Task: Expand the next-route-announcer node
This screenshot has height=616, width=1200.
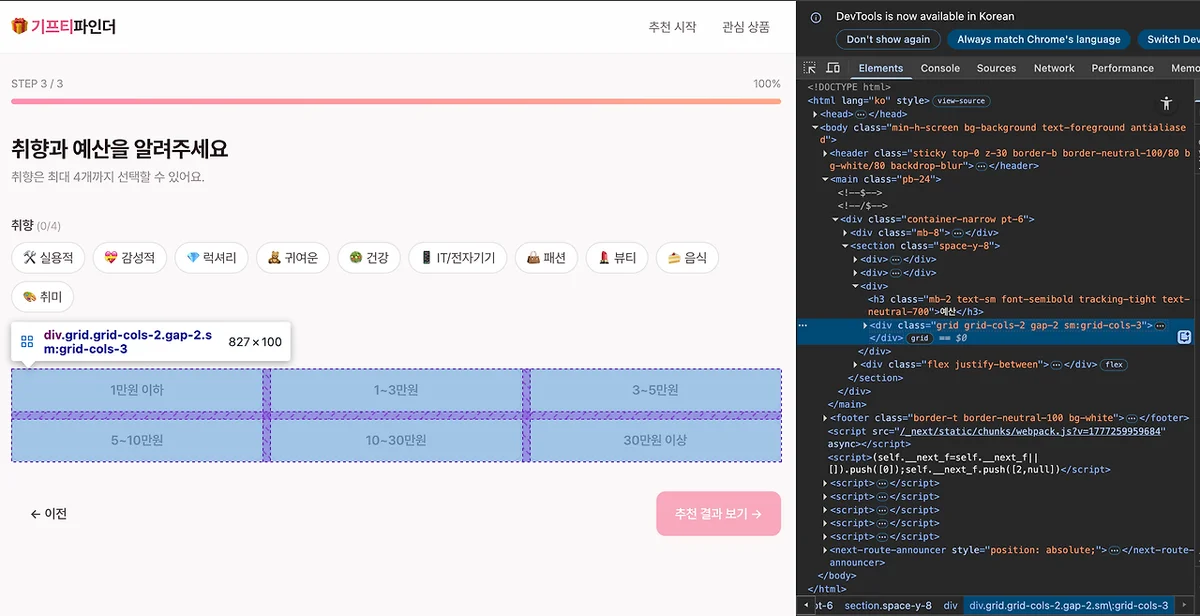Action: 826,550
